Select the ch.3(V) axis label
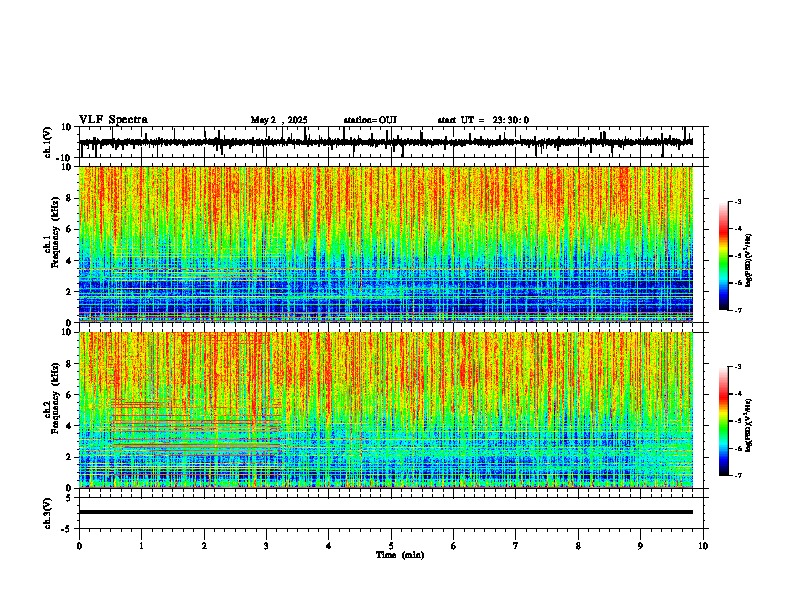The image size is (792, 612). pyautogui.click(x=47, y=513)
